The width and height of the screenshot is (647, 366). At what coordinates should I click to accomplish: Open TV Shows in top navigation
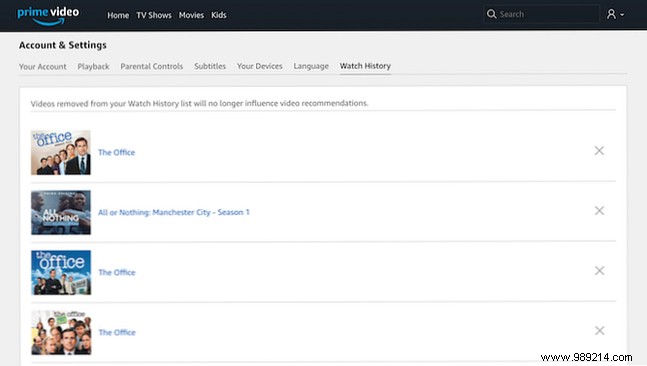(x=154, y=15)
